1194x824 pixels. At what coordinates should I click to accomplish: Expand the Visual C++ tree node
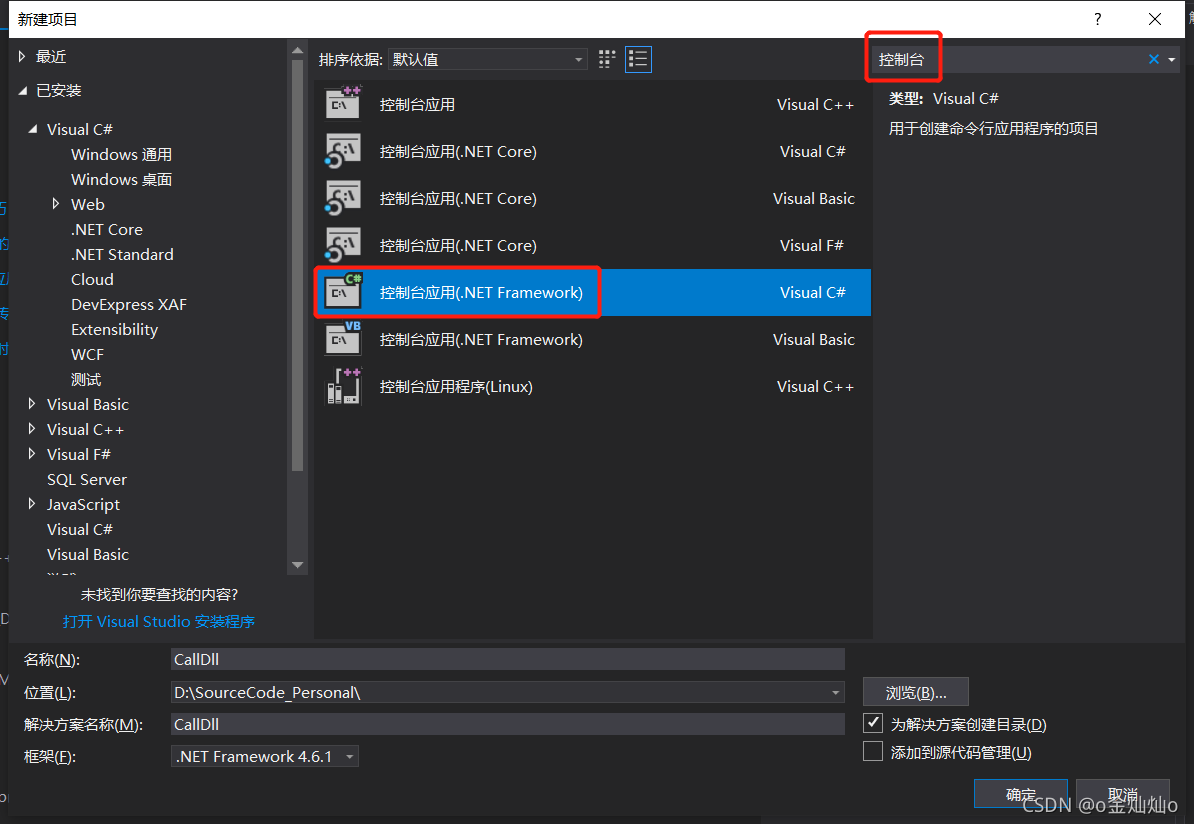31,429
